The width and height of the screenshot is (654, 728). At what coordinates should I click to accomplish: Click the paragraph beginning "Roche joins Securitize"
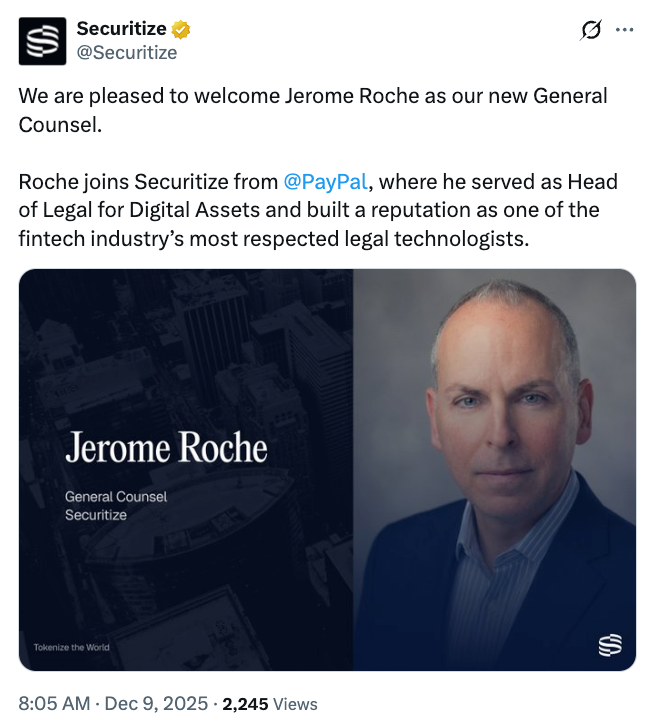(x=318, y=210)
